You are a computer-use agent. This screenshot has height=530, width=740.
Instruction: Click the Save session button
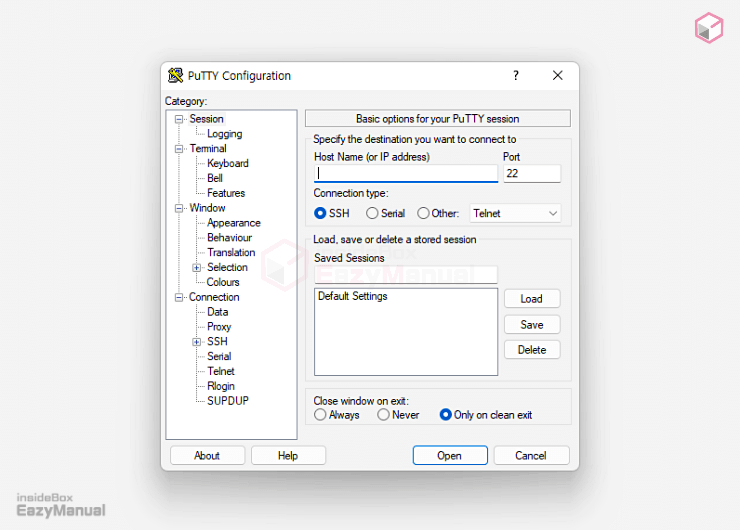pyautogui.click(x=532, y=325)
